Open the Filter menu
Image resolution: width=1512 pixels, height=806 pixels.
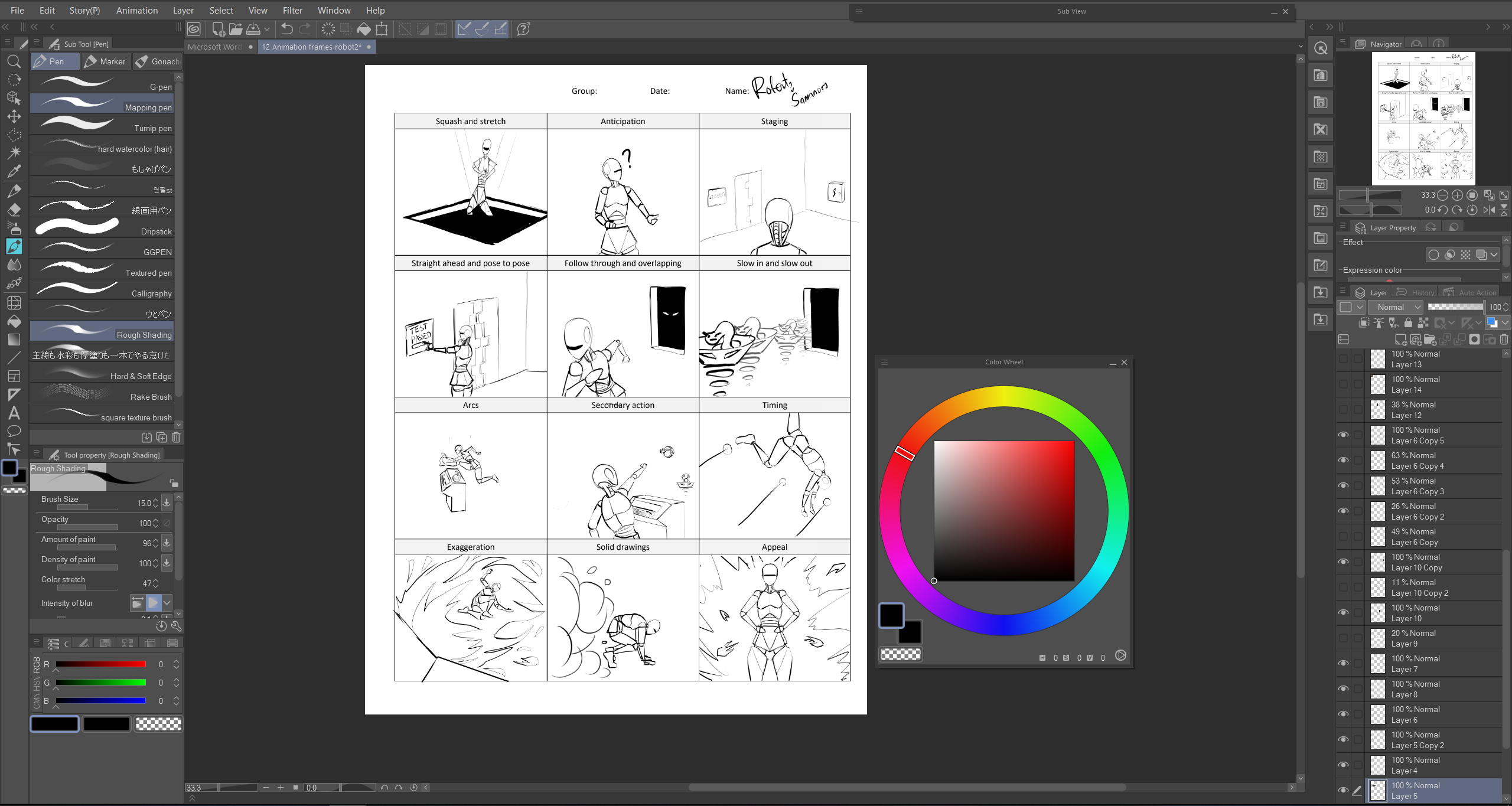coord(292,10)
